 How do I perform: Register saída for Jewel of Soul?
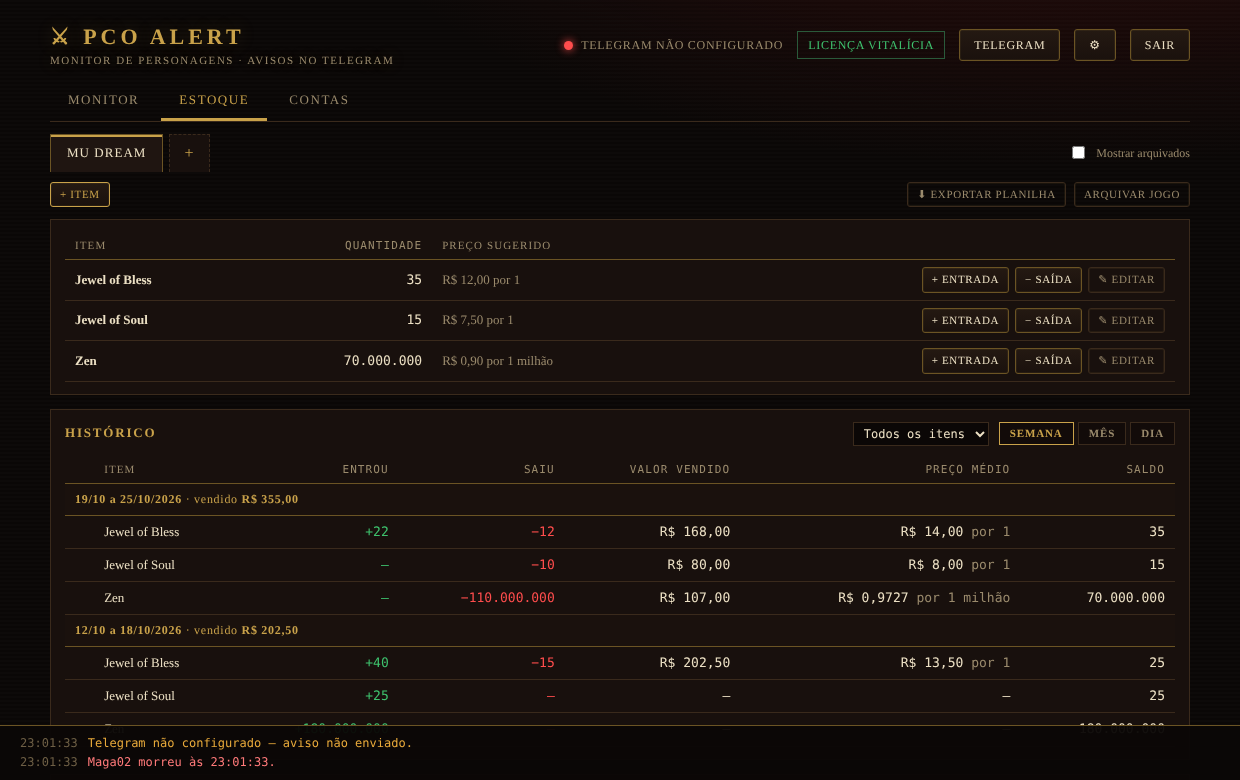point(1048,320)
